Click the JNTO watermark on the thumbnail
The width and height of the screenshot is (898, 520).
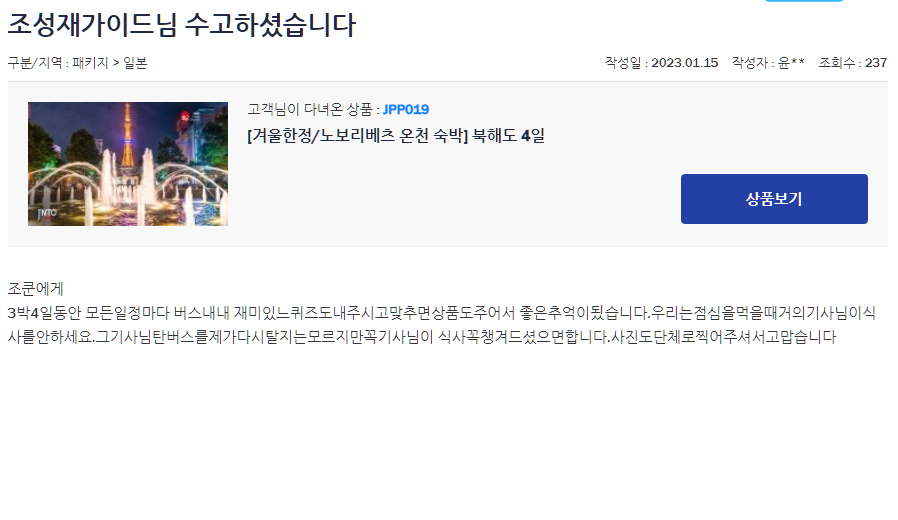pyautogui.click(x=48, y=213)
